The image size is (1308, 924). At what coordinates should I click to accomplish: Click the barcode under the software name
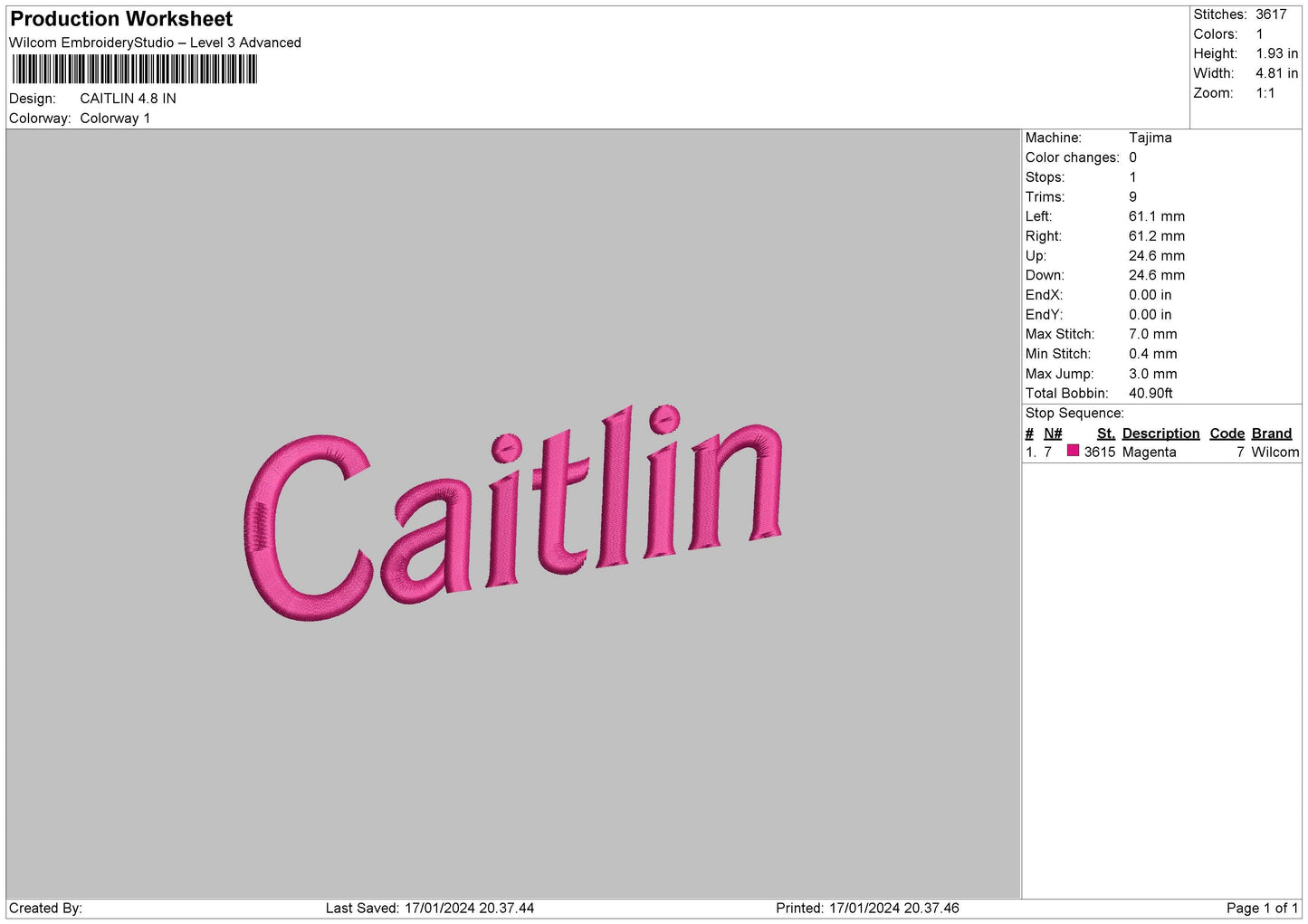coord(135,70)
